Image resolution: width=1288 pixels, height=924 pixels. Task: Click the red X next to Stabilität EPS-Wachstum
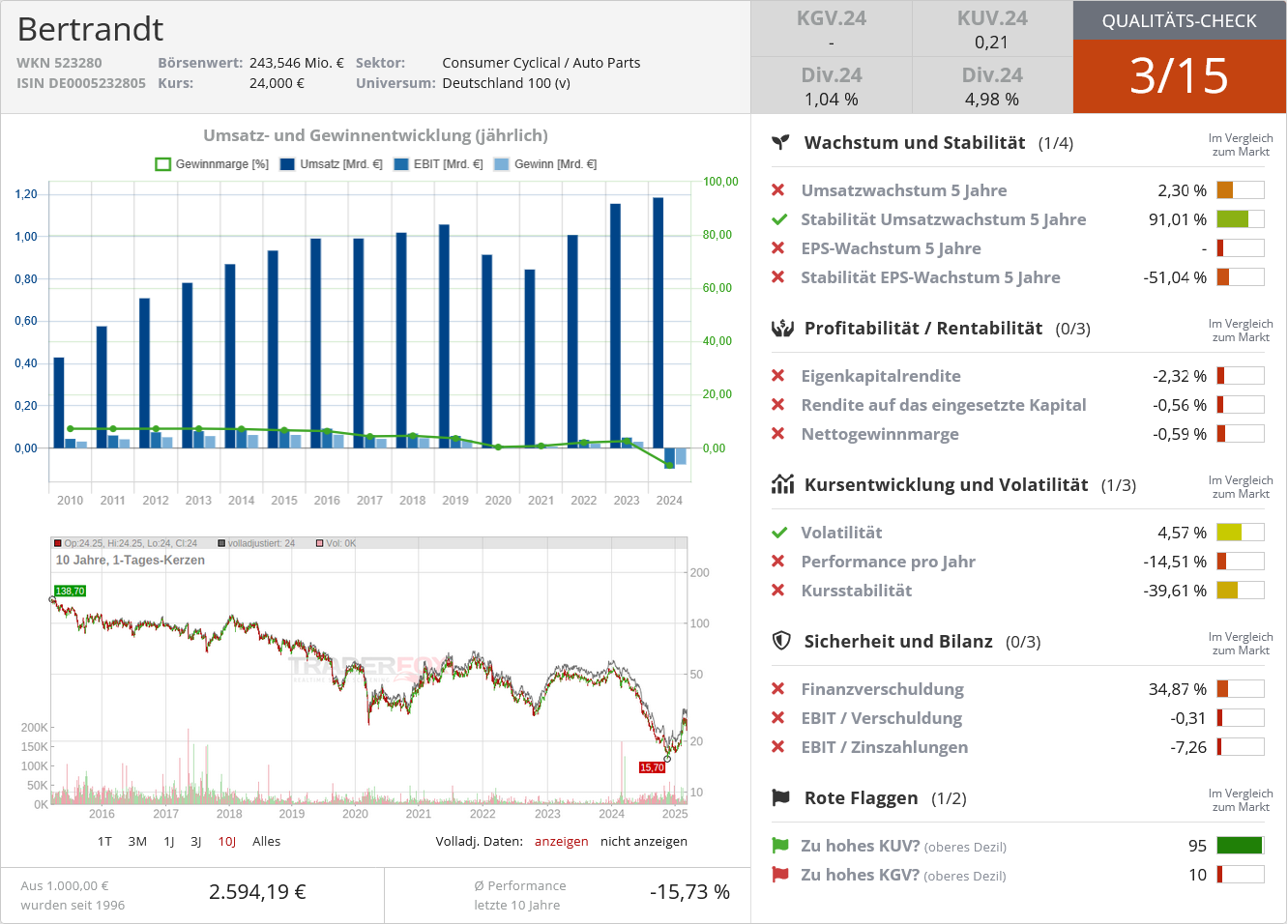point(778,277)
